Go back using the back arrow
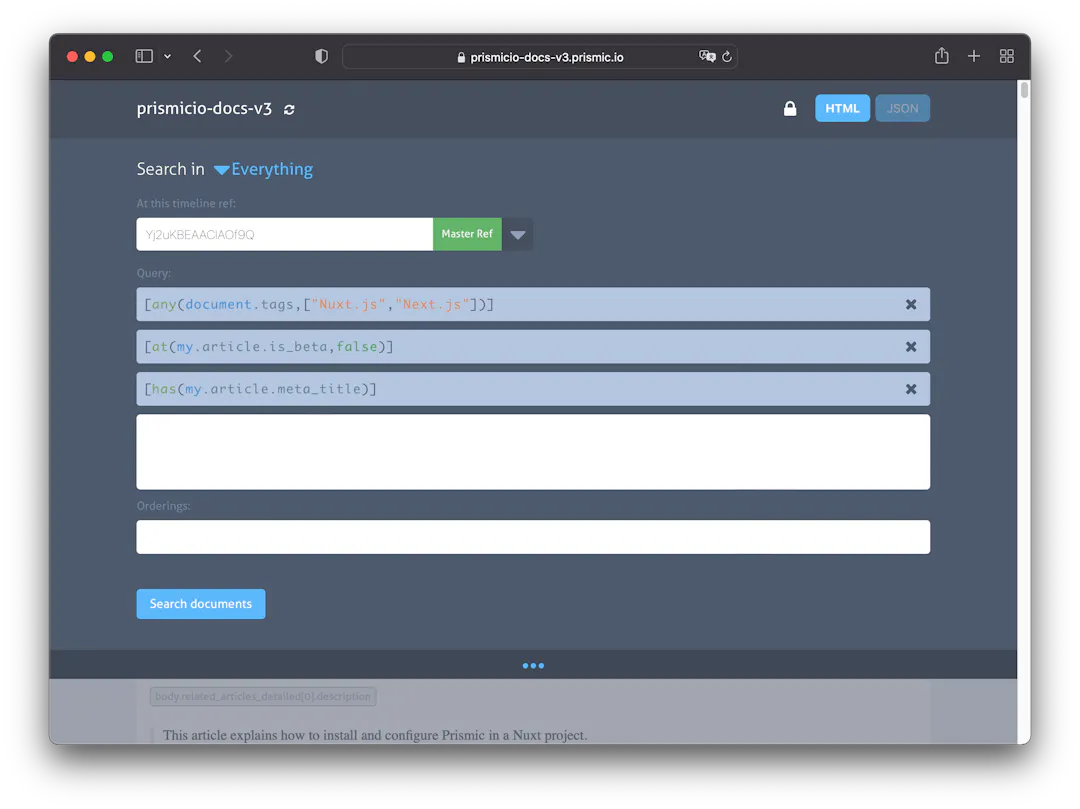Screen dimensions: 1080x809 coord(196,56)
